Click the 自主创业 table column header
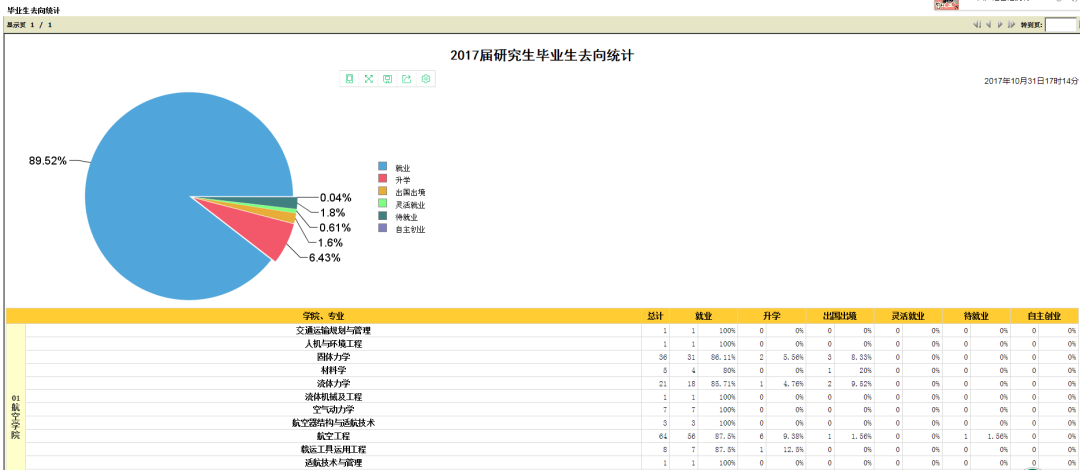Screen dimensions: 1080x470 click(1044, 316)
